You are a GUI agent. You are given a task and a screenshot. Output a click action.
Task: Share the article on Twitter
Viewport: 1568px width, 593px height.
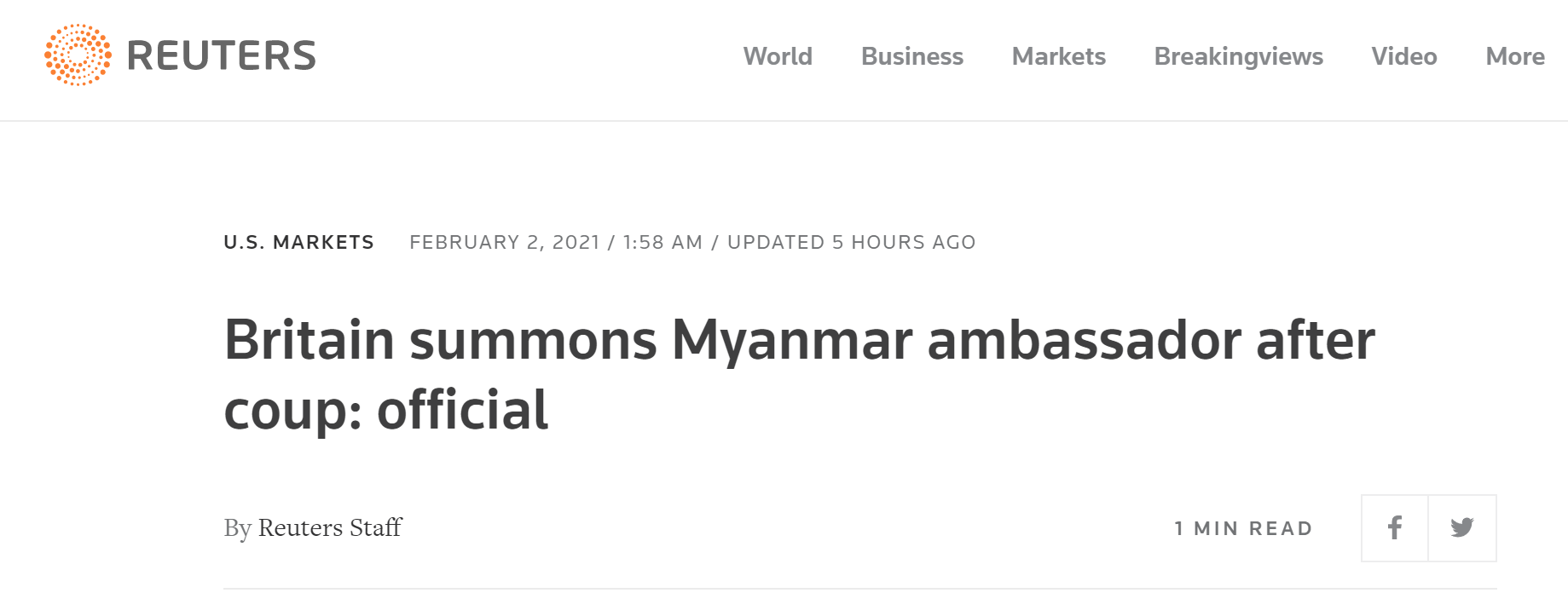point(1462,528)
